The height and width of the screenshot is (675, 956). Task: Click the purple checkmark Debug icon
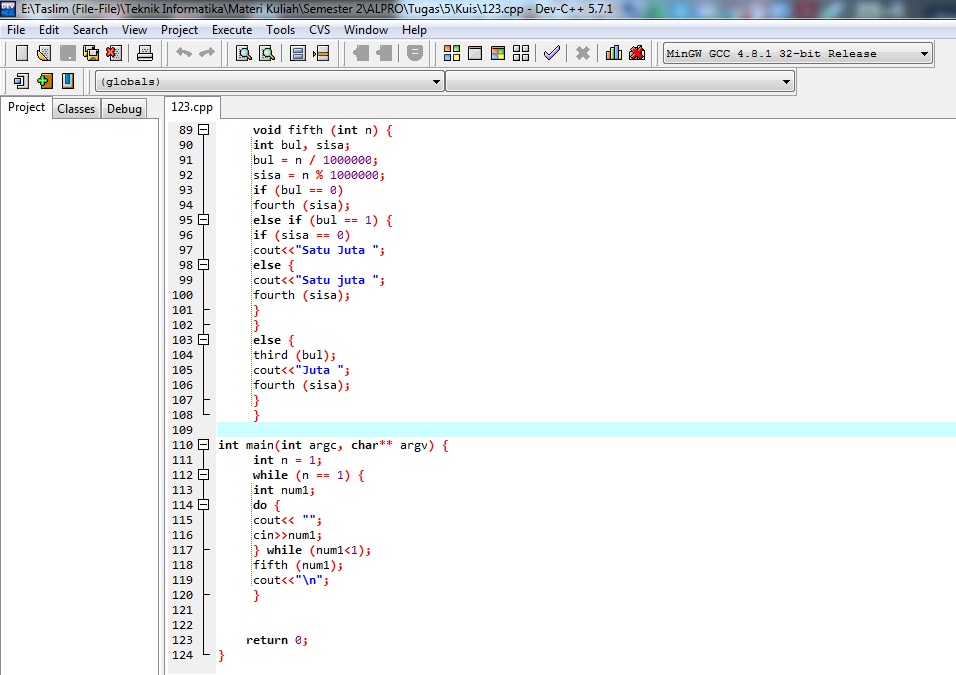(x=552, y=53)
